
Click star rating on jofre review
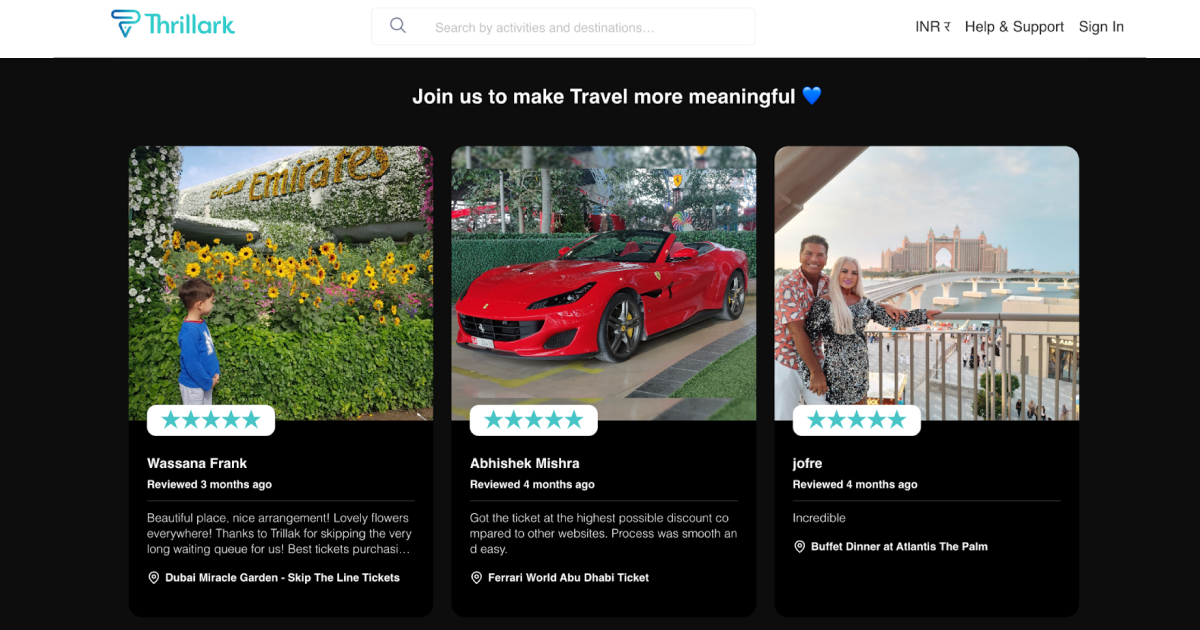pyautogui.click(x=857, y=420)
